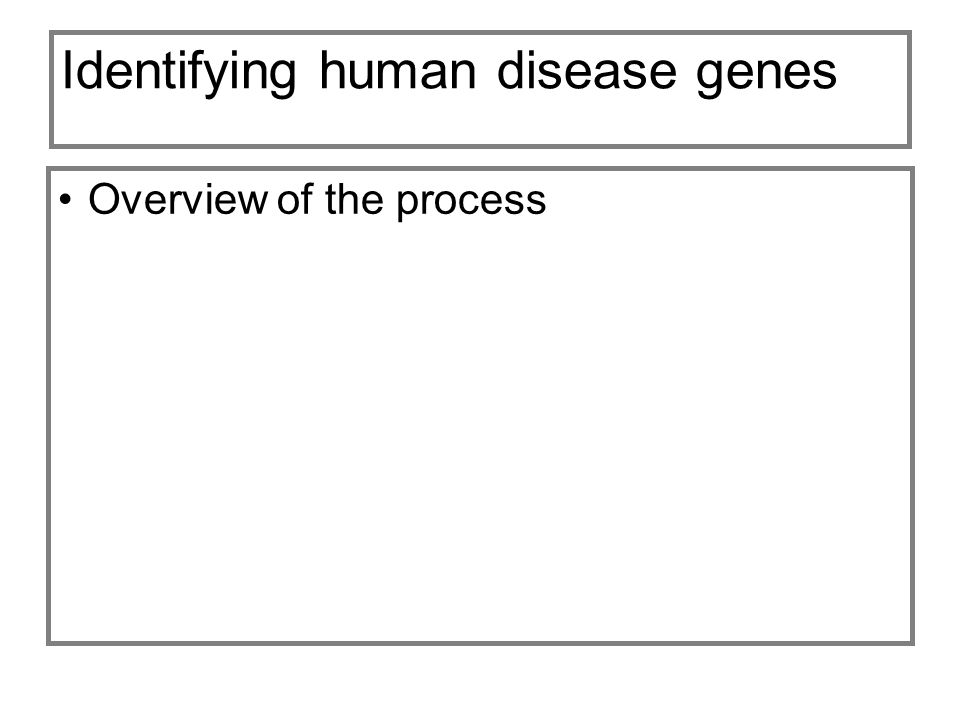Screen dimensions: 960x720
Task: Select the content placeholder's bottom border
Action: tap(481, 643)
